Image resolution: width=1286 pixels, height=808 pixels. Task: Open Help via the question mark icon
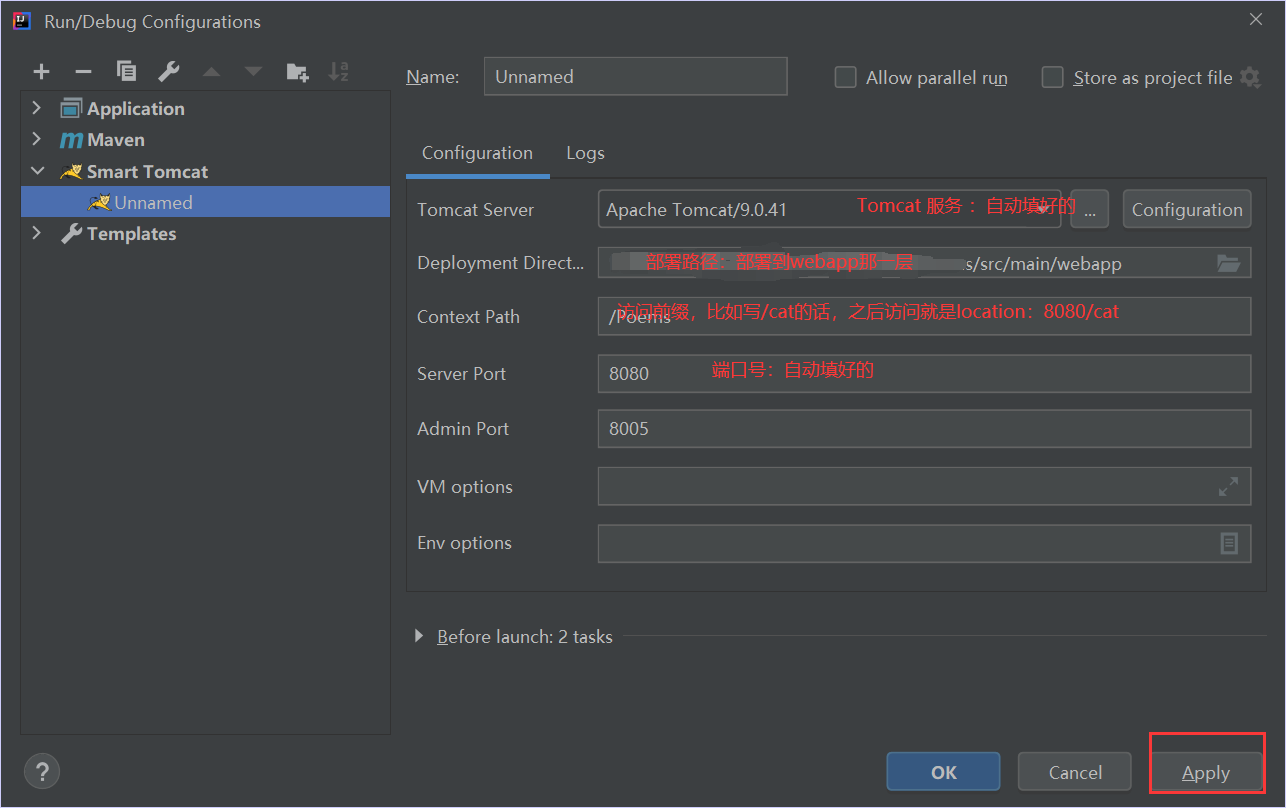[41, 771]
